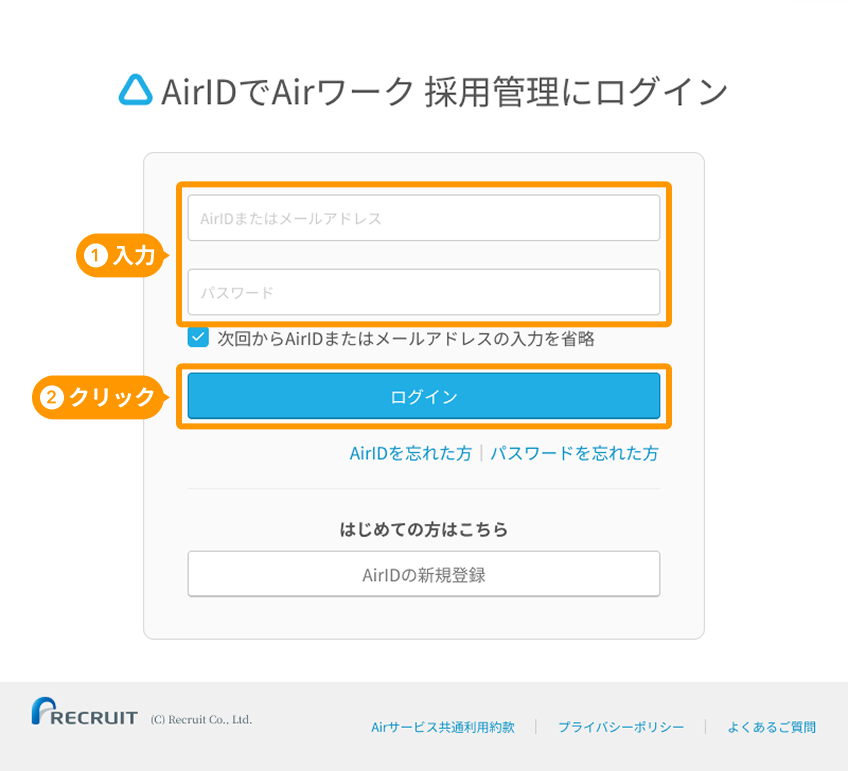Open the よくあるご質問 footer link
This screenshot has height=771, width=848.
pyautogui.click(x=771, y=727)
